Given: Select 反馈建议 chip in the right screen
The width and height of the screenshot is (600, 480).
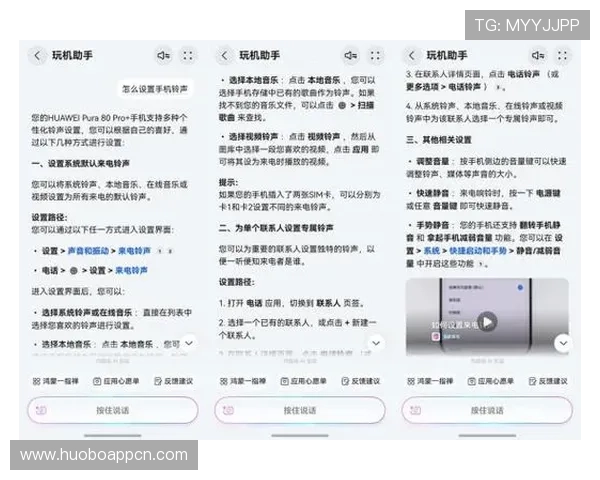Looking at the screenshot, I should pyautogui.click(x=548, y=381).
